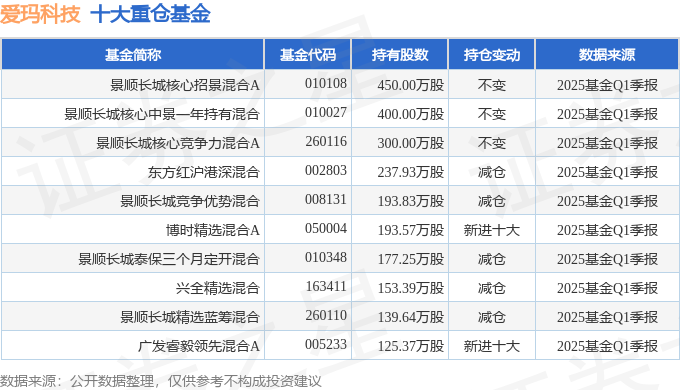The height and width of the screenshot is (390, 680).
Task: Open fund 景顺长城核心招景混合A
Action: point(185,85)
